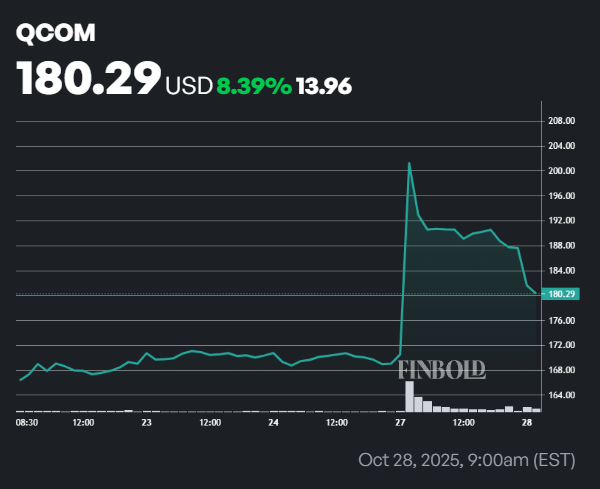Viewport: 600px width, 489px height.
Task: Click the 192.00 price axis label
Action: pyautogui.click(x=562, y=220)
